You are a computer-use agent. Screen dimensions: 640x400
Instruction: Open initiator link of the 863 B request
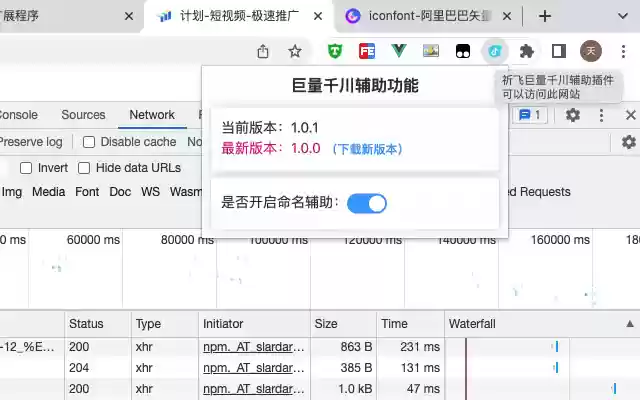tap(253, 347)
